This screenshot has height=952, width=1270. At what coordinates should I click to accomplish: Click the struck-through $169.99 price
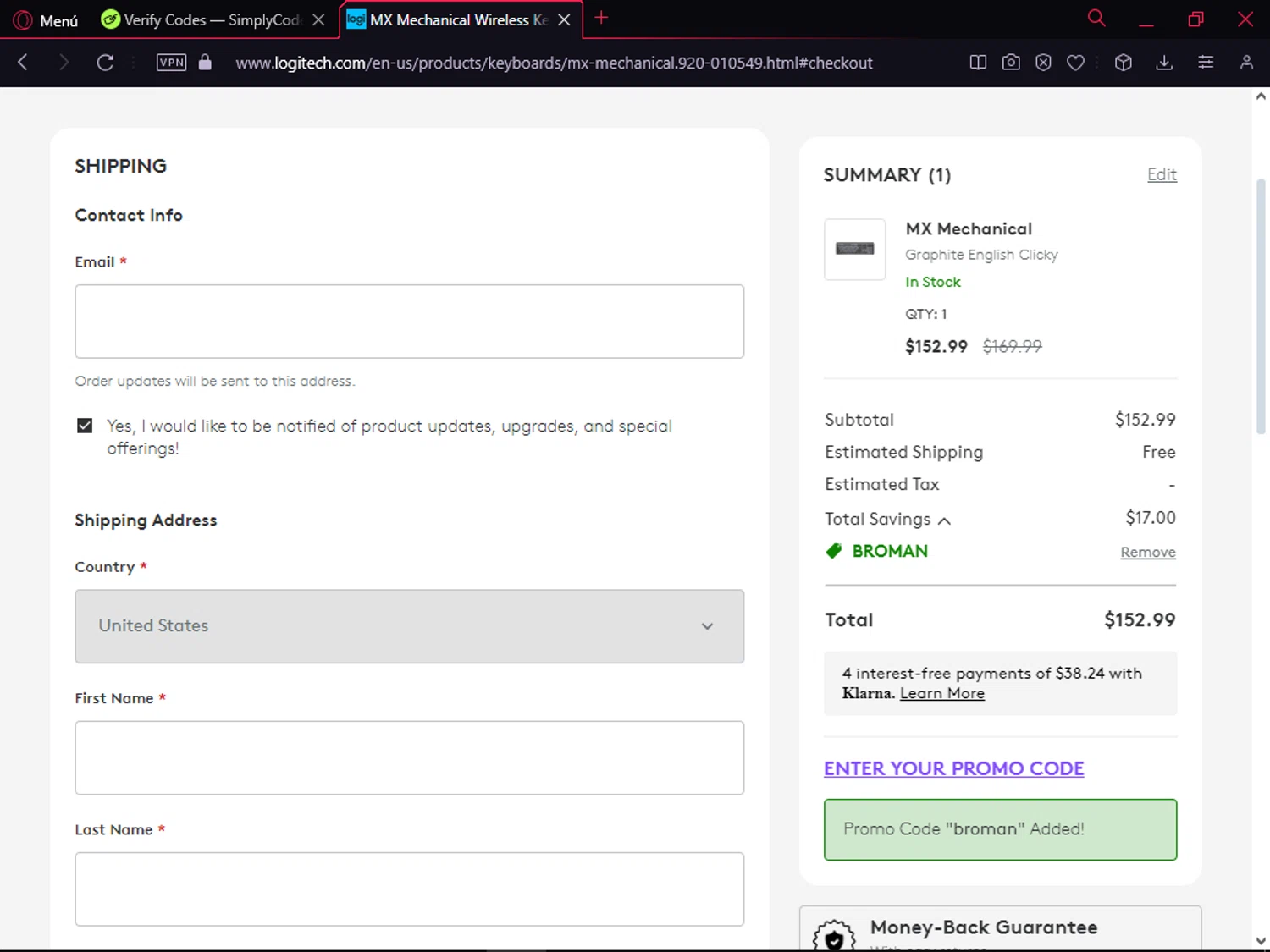coord(1012,346)
